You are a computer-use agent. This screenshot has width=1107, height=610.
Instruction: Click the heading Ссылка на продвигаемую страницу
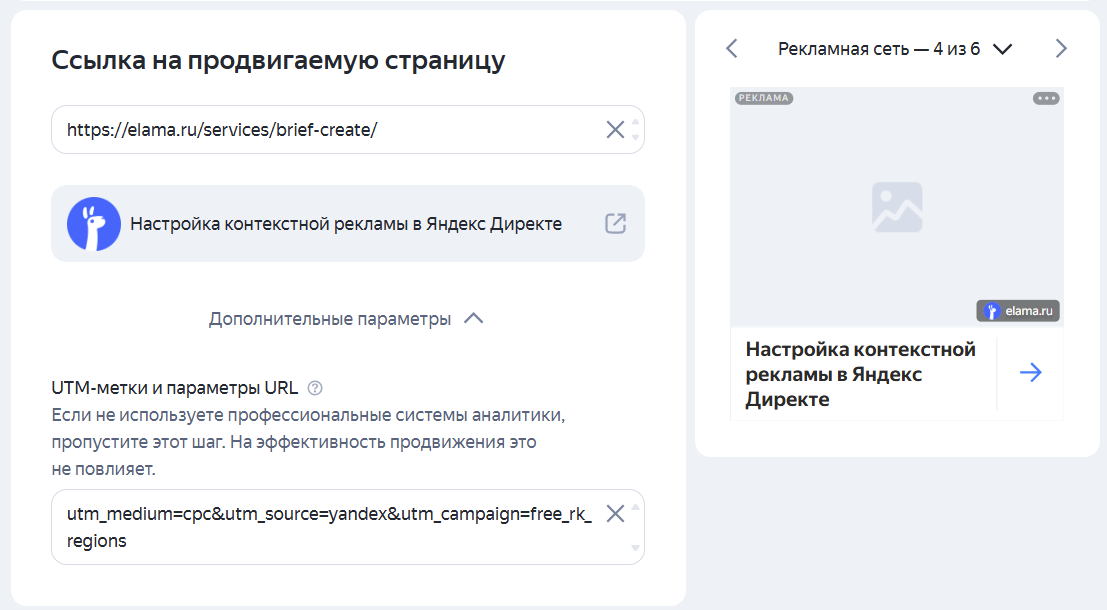click(278, 60)
